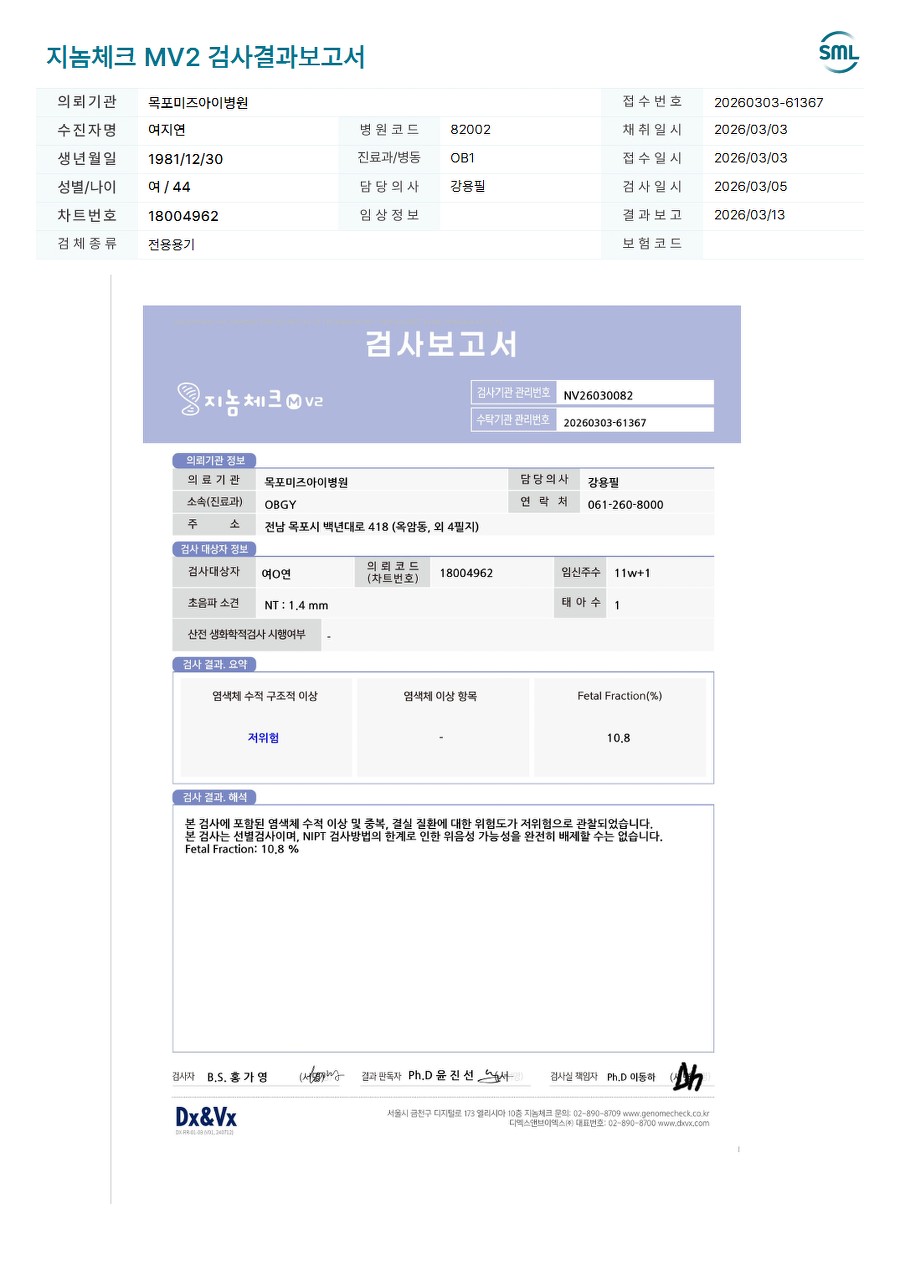Screen dimensions: 900x1271
Task: Select the 소속(진료과) value OBGY
Action: tap(280, 505)
